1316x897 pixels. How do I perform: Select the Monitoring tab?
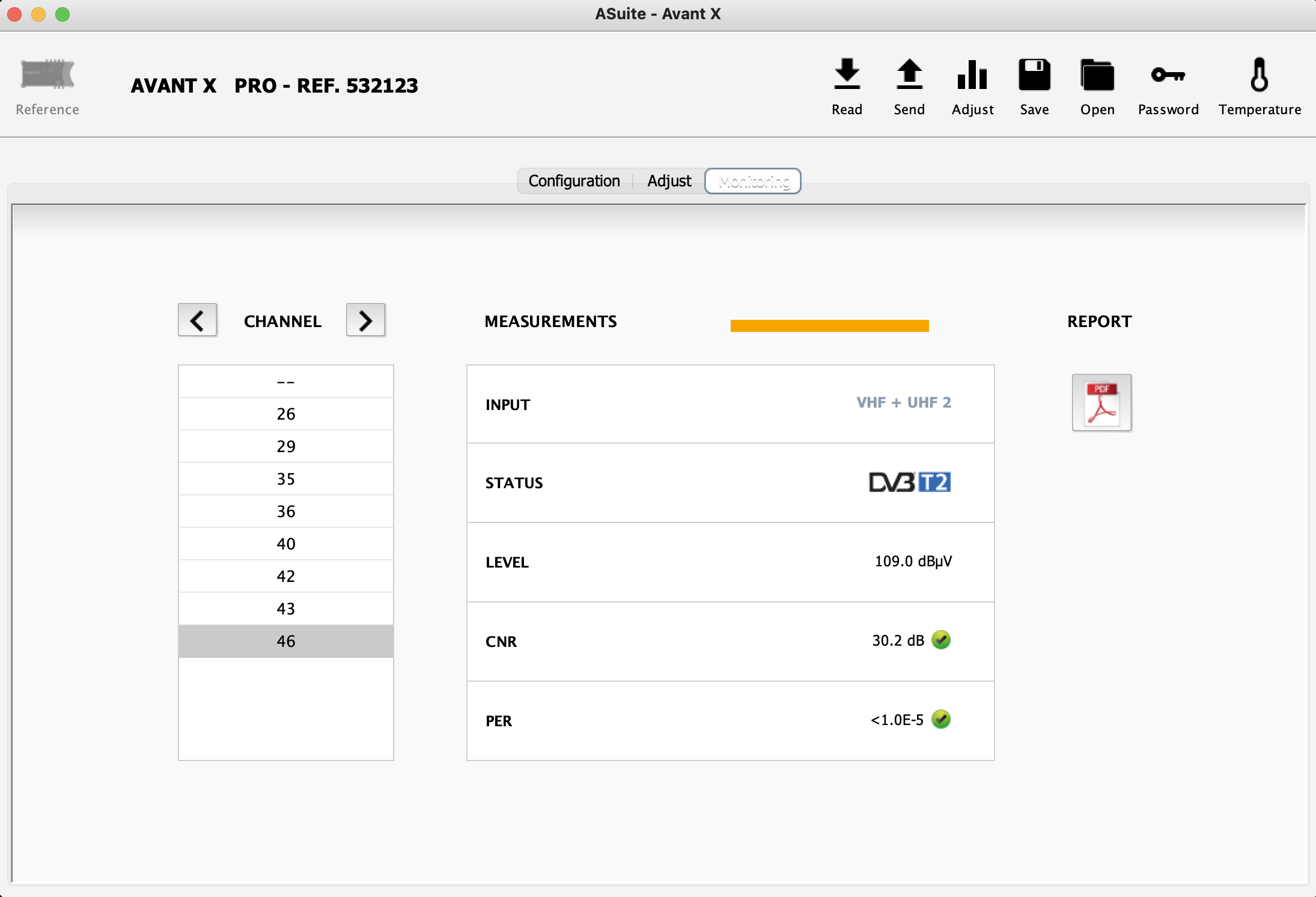[753, 181]
